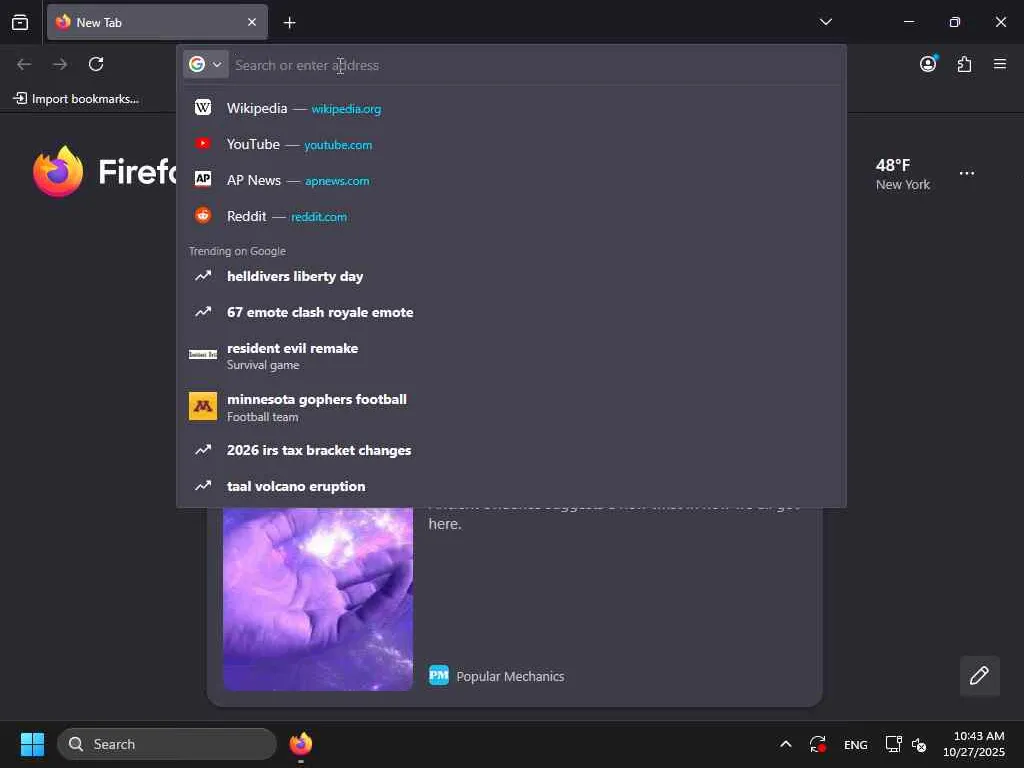Open the list all tabs chevron
Screen dimensions: 1024x768
coord(825,22)
